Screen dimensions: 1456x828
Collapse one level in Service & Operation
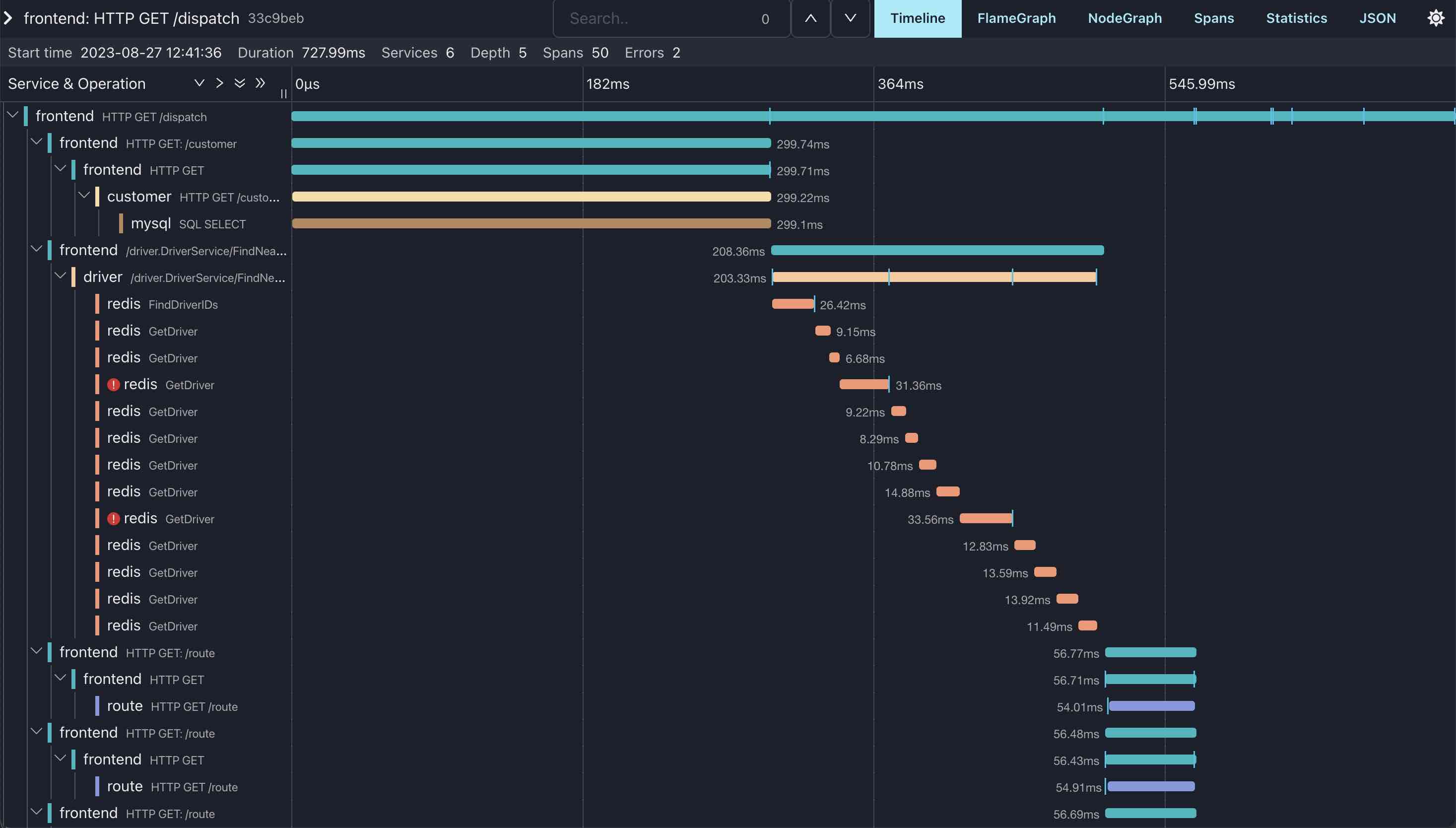coord(199,83)
